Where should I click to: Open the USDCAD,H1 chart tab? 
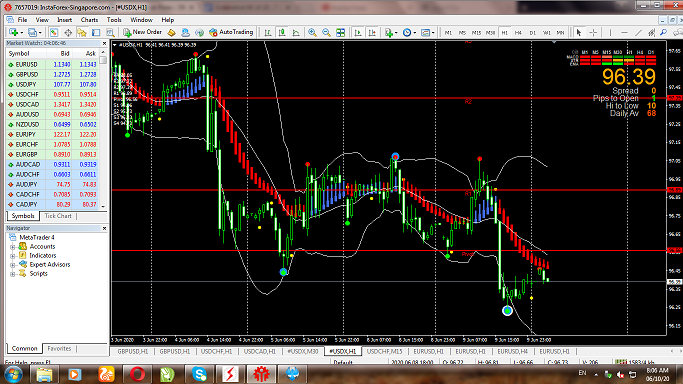coord(260,351)
